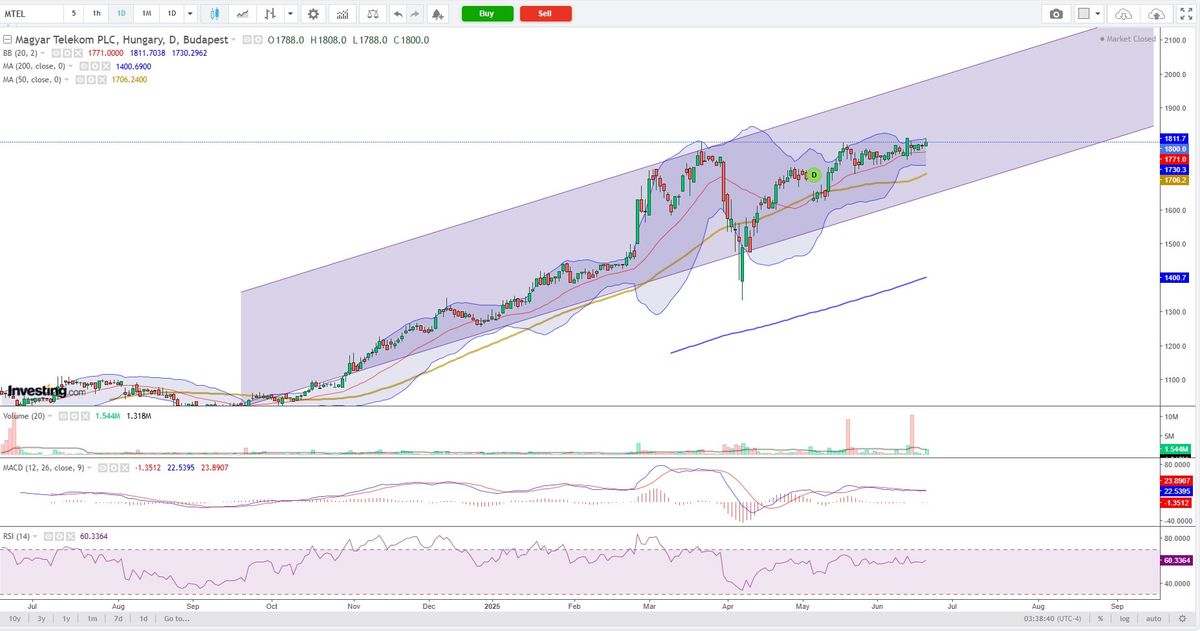Expand the Magyar Telekom title dropdown
The width and height of the screenshot is (1200, 631).
coord(233,40)
